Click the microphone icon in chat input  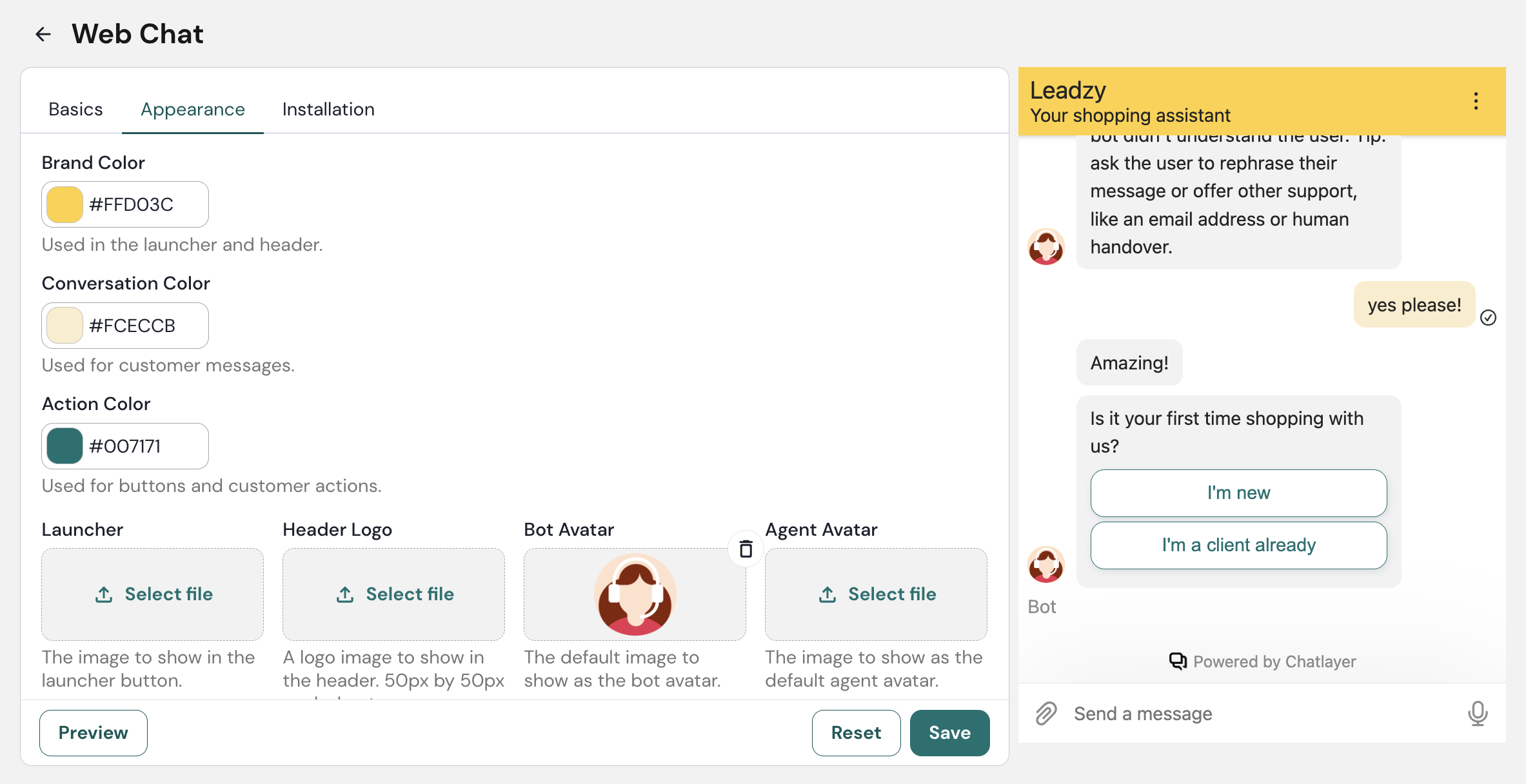click(x=1478, y=714)
